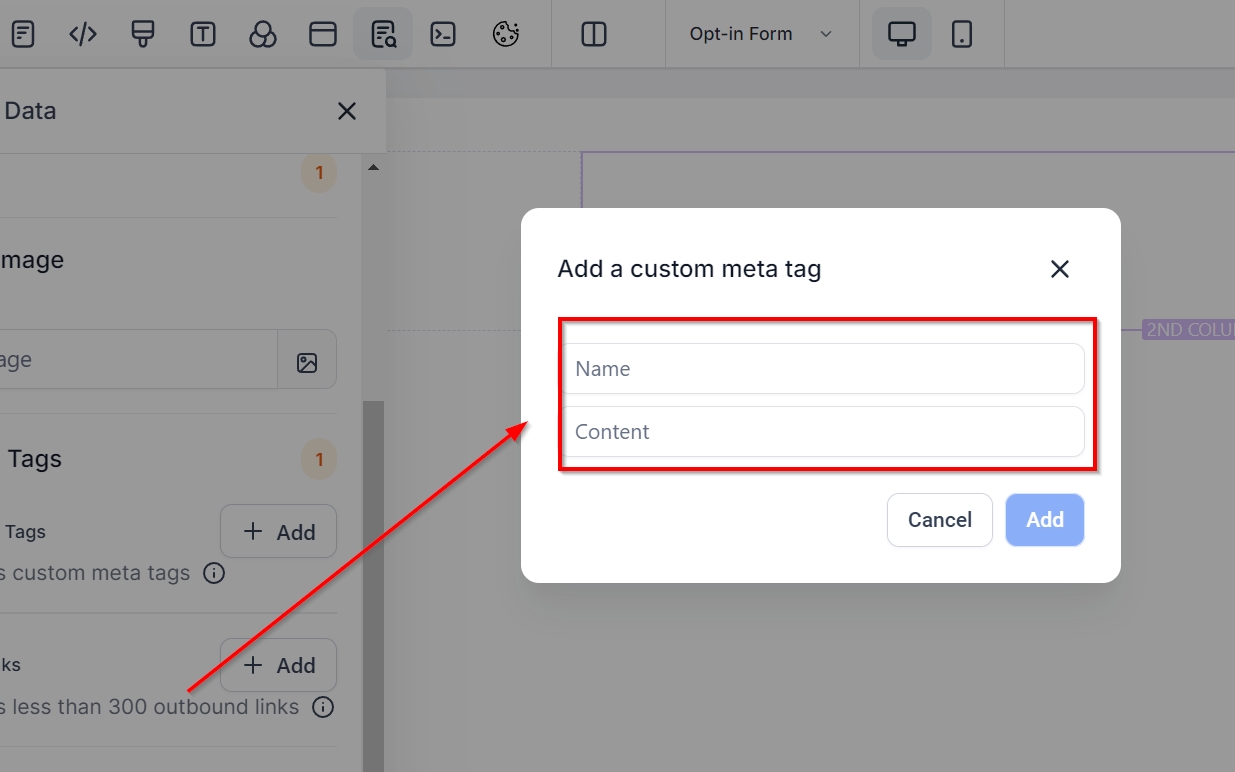
Task: Focus the Content input field
Action: 822,432
